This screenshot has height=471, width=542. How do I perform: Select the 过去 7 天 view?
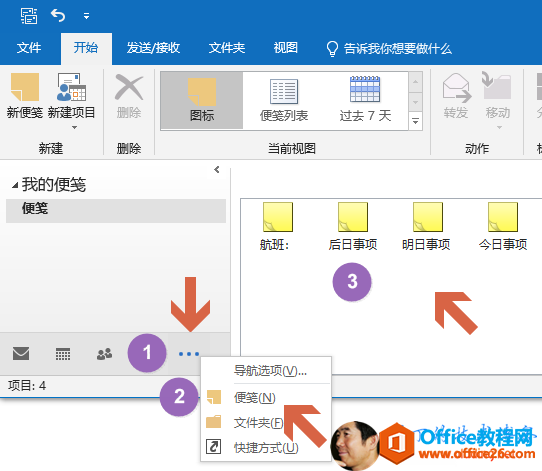click(x=365, y=101)
